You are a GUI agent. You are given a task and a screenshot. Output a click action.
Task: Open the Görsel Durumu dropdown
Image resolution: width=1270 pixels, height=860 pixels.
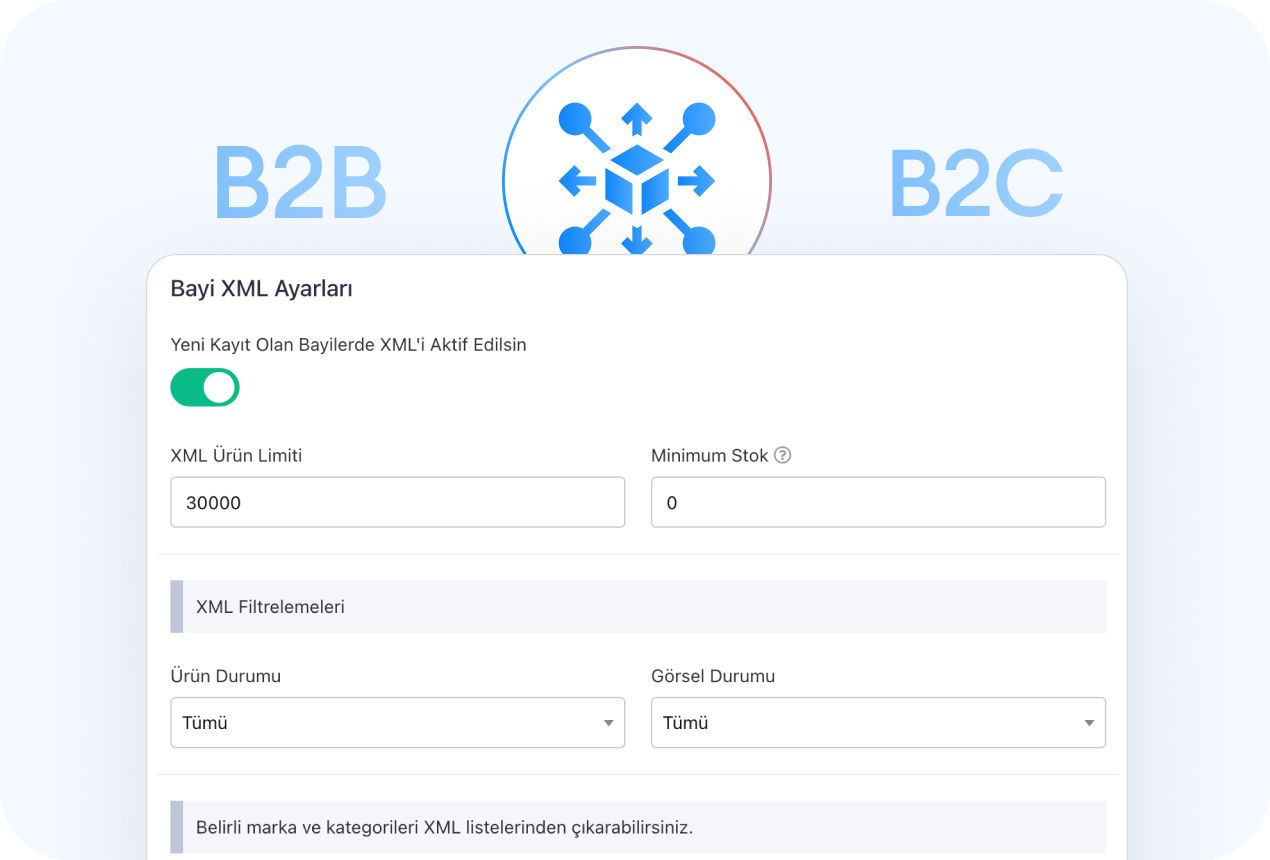pyautogui.click(x=878, y=722)
